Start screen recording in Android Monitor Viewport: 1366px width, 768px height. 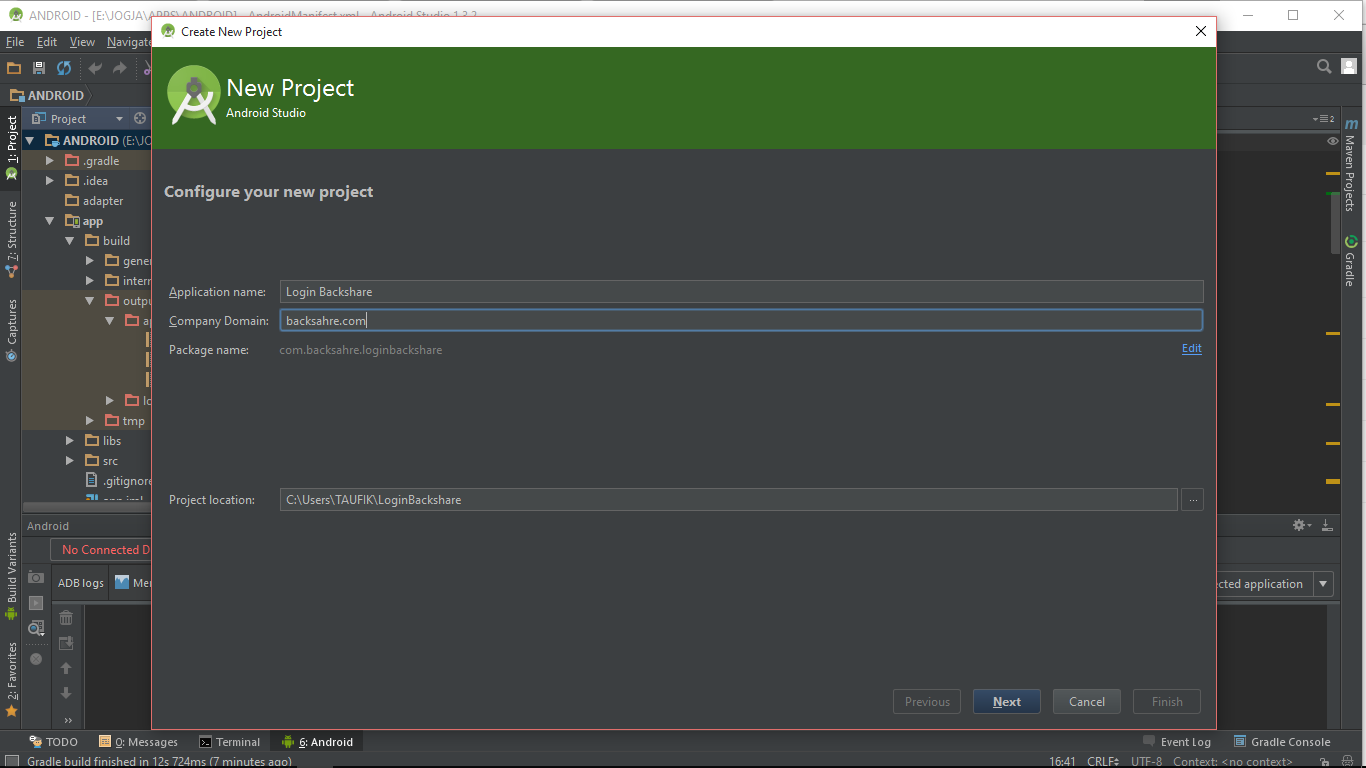pos(35,604)
